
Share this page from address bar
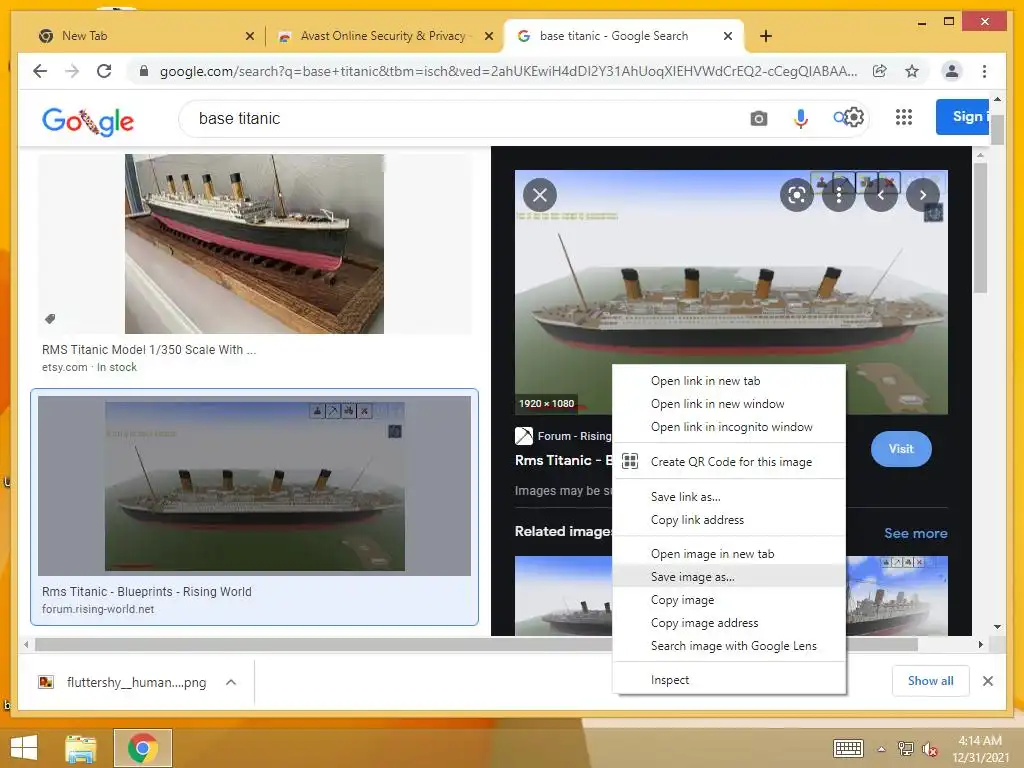(x=880, y=71)
